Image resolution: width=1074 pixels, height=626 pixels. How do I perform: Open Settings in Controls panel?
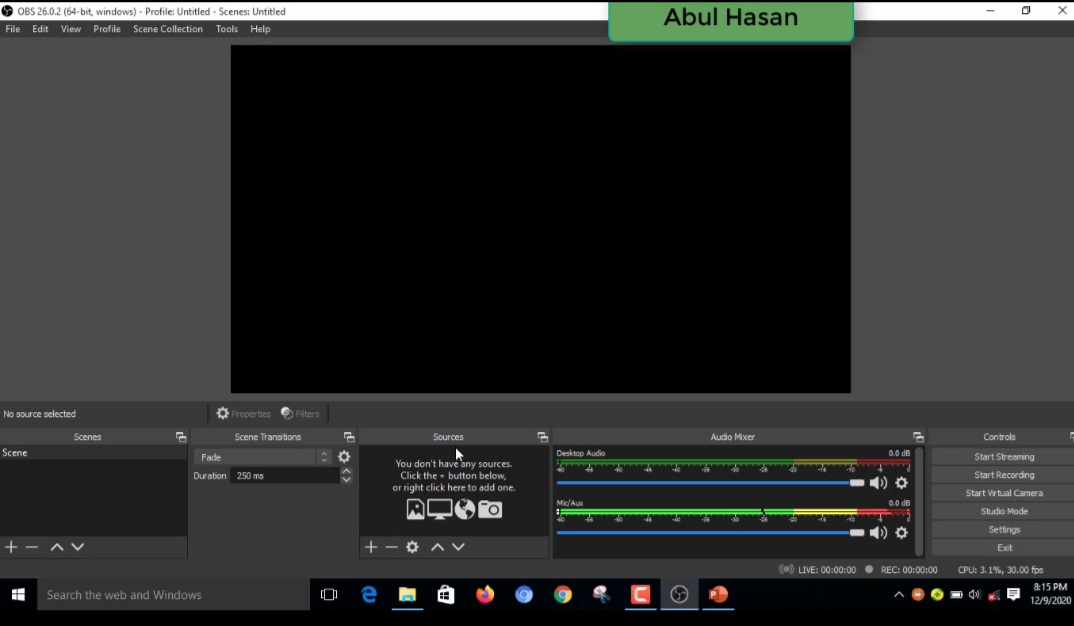(x=1003, y=529)
